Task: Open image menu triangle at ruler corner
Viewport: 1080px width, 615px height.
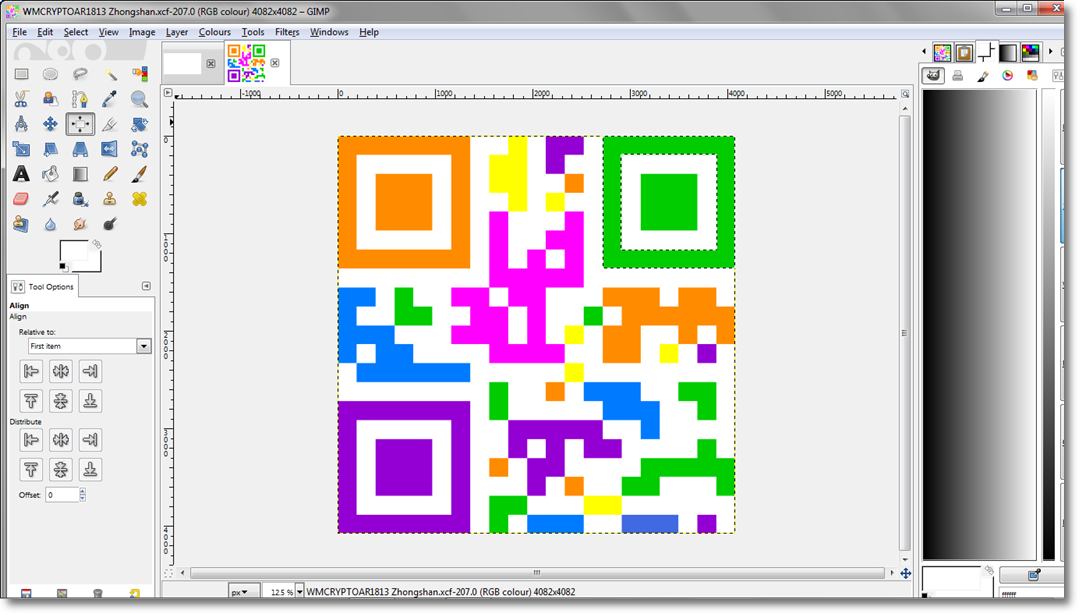Action: (x=167, y=92)
